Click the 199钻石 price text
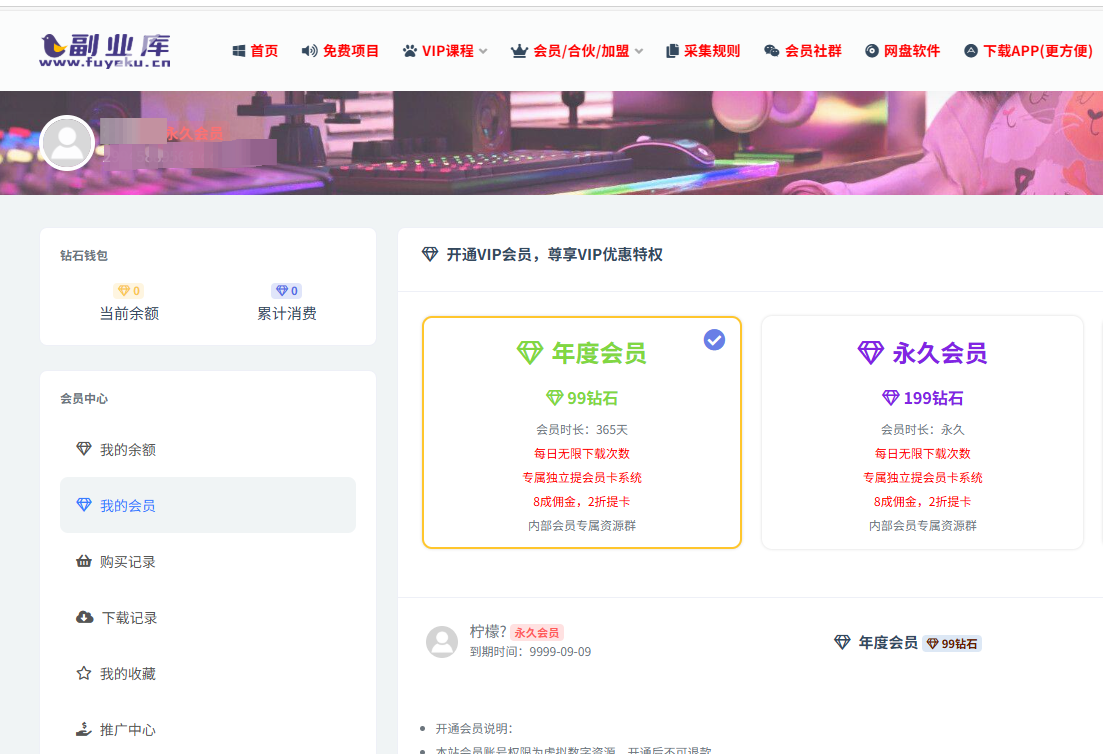The width and height of the screenshot is (1103, 754). pyautogui.click(x=933, y=398)
